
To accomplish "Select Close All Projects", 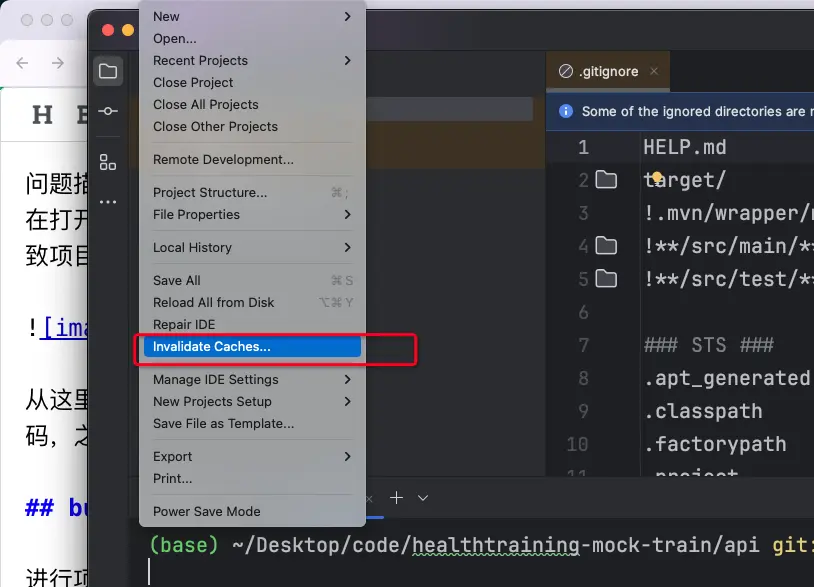I will point(252,104).
